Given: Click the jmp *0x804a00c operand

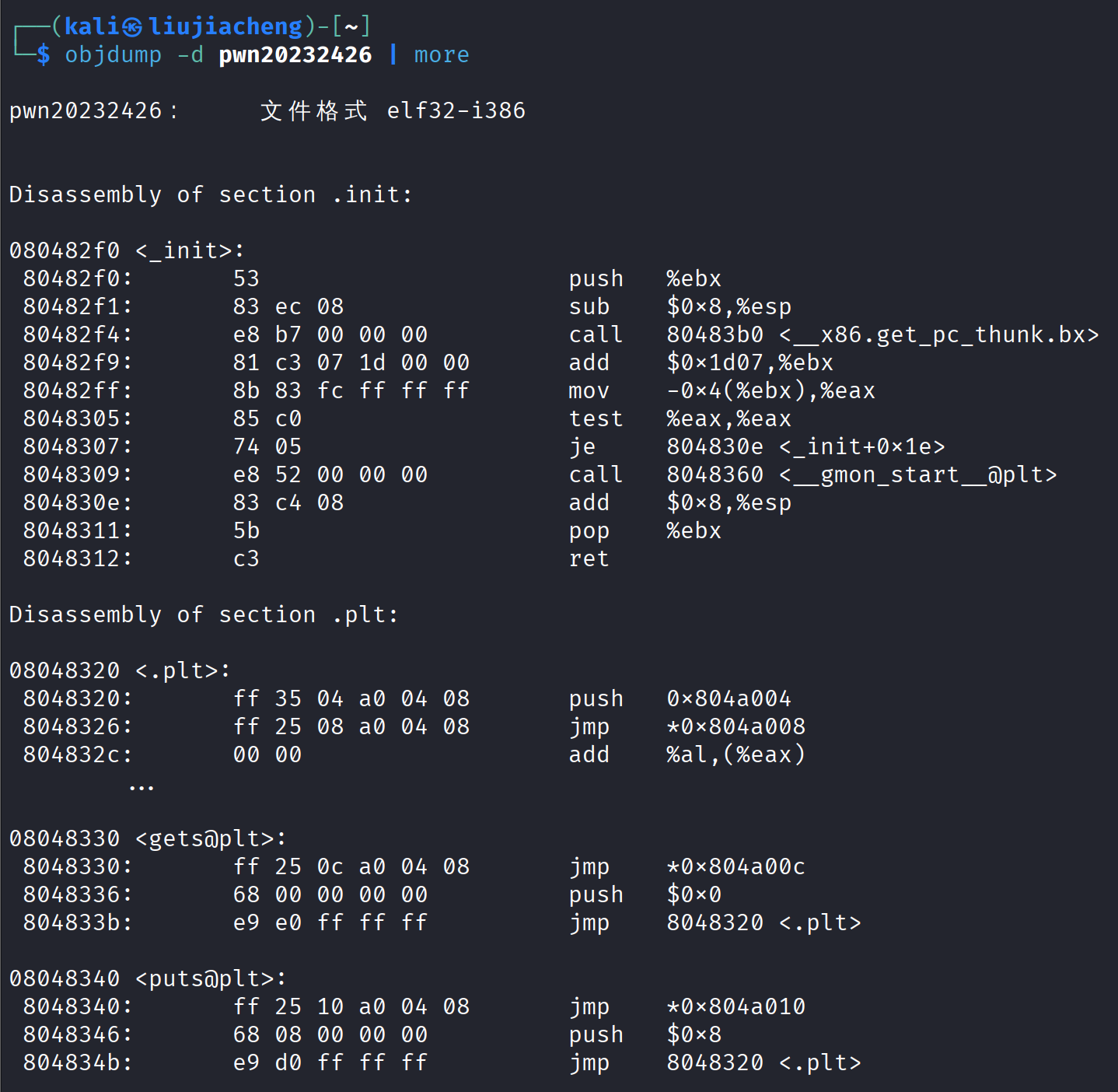Looking at the screenshot, I should (x=735, y=866).
